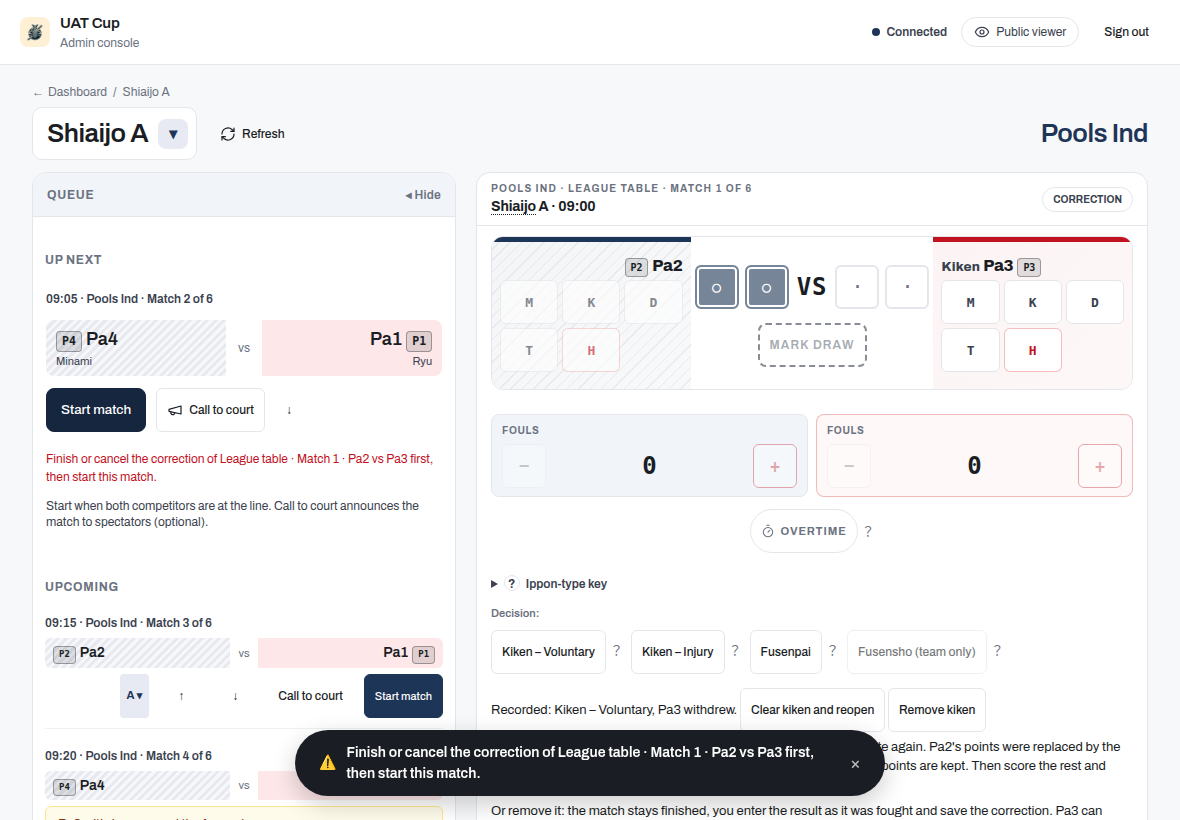
Task: Show help for Overtime
Action: click(868, 531)
